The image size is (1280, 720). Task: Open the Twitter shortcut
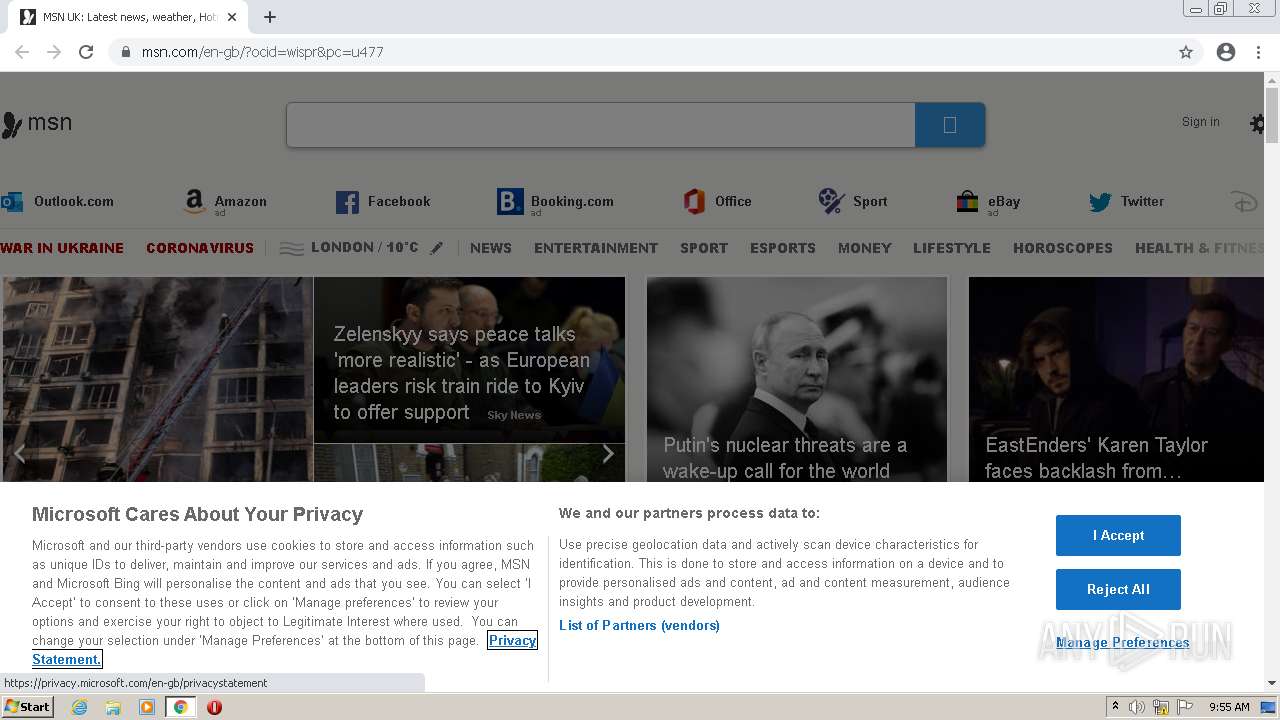click(x=1126, y=202)
